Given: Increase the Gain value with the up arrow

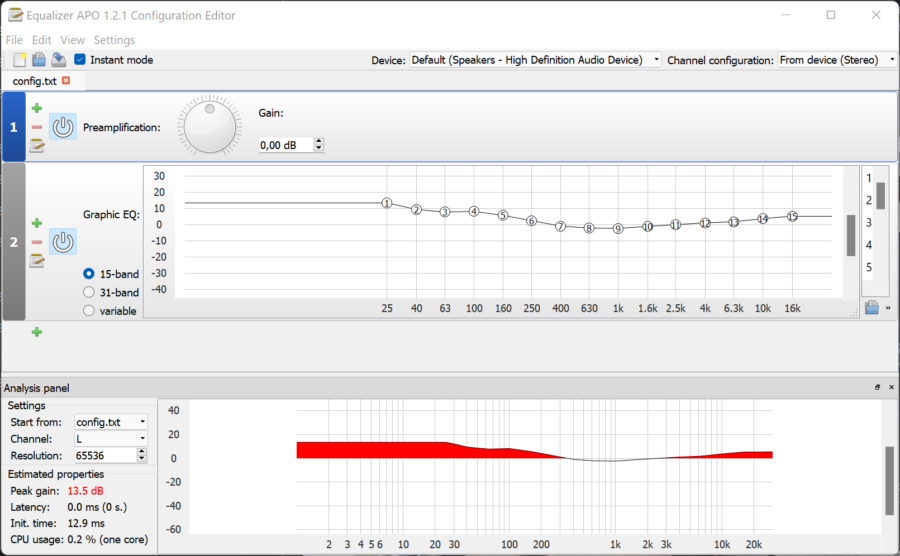Looking at the screenshot, I should coord(319,141).
